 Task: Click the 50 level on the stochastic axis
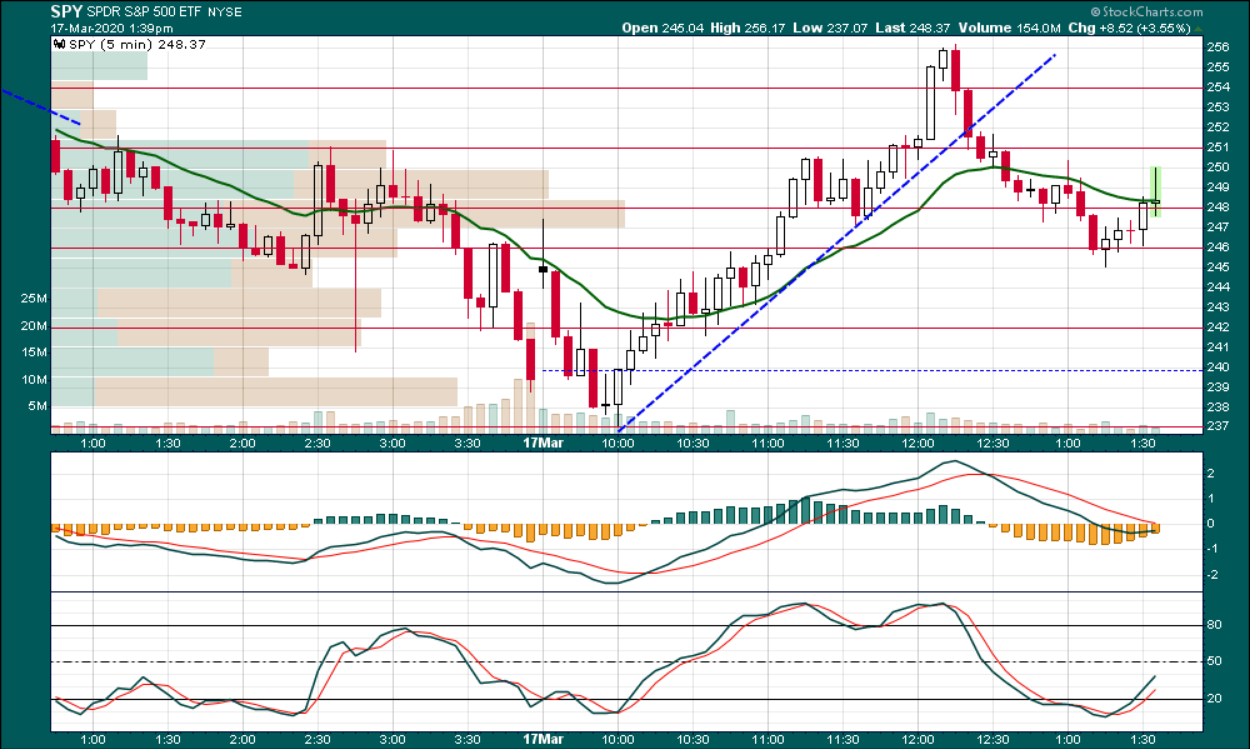tap(1215, 662)
